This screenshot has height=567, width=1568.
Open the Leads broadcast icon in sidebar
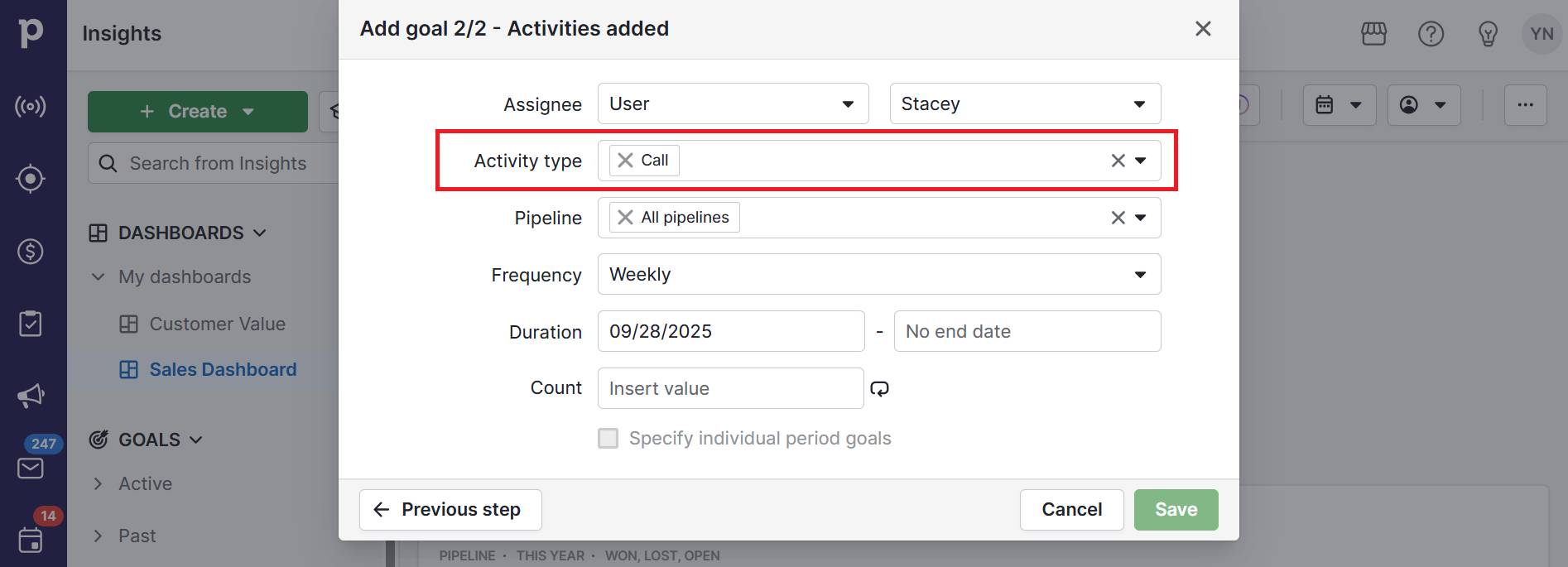(31, 106)
